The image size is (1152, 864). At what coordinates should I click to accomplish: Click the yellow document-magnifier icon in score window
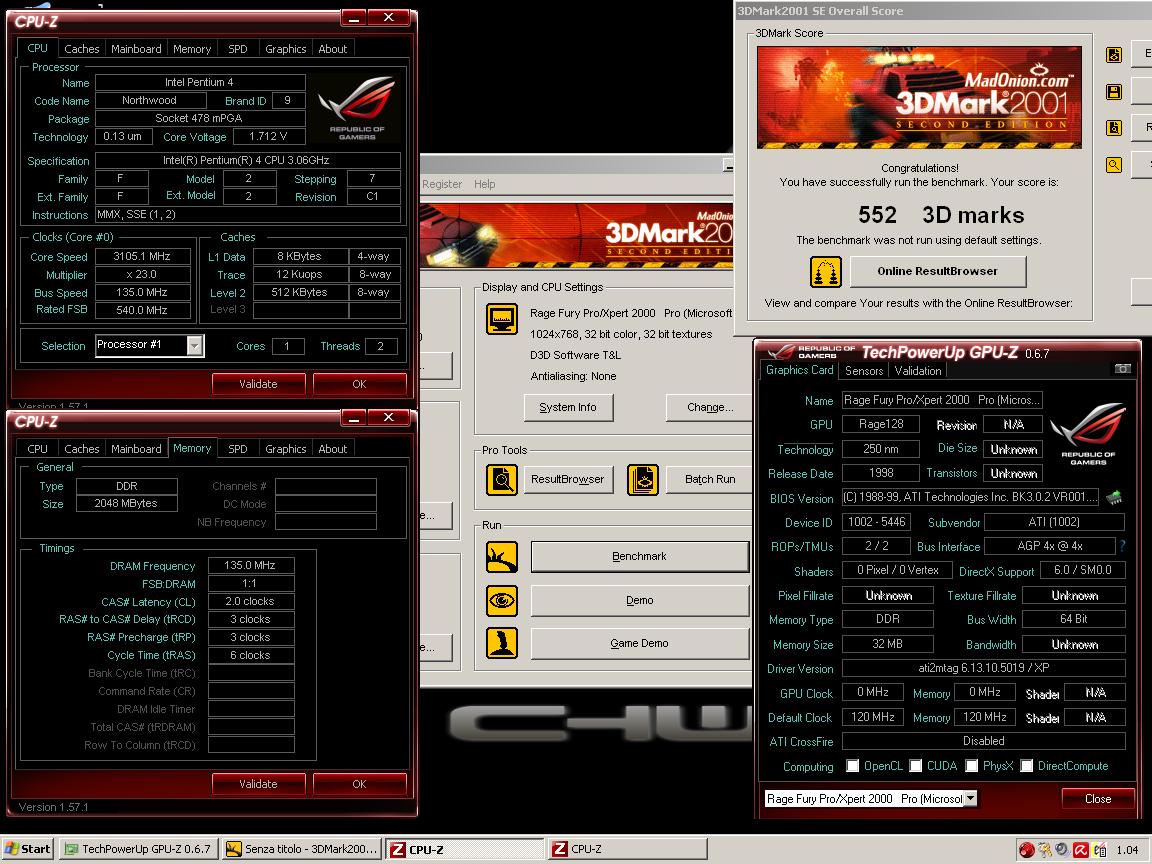[x=1114, y=128]
